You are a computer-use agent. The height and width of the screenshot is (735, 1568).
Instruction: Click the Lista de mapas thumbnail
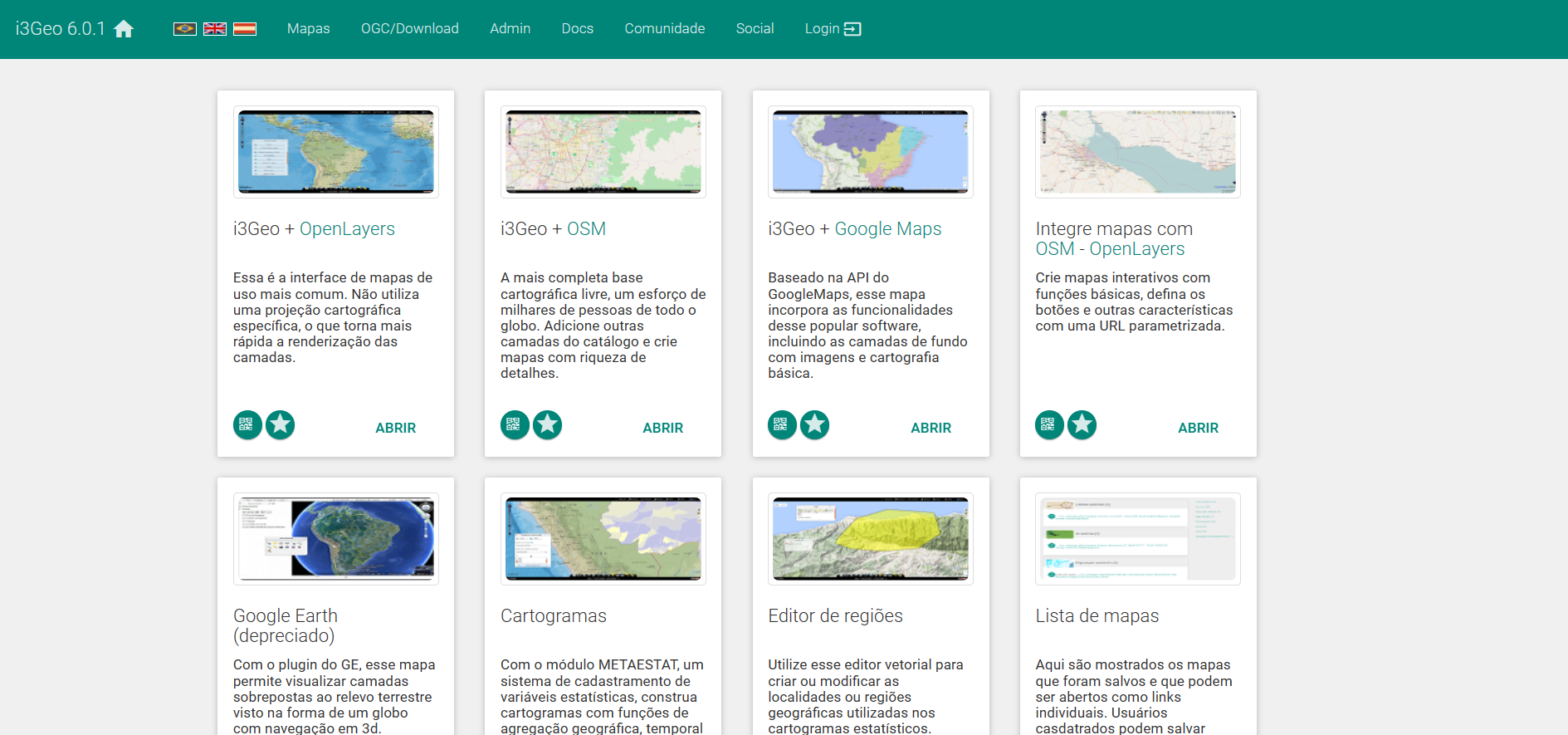click(x=1138, y=539)
